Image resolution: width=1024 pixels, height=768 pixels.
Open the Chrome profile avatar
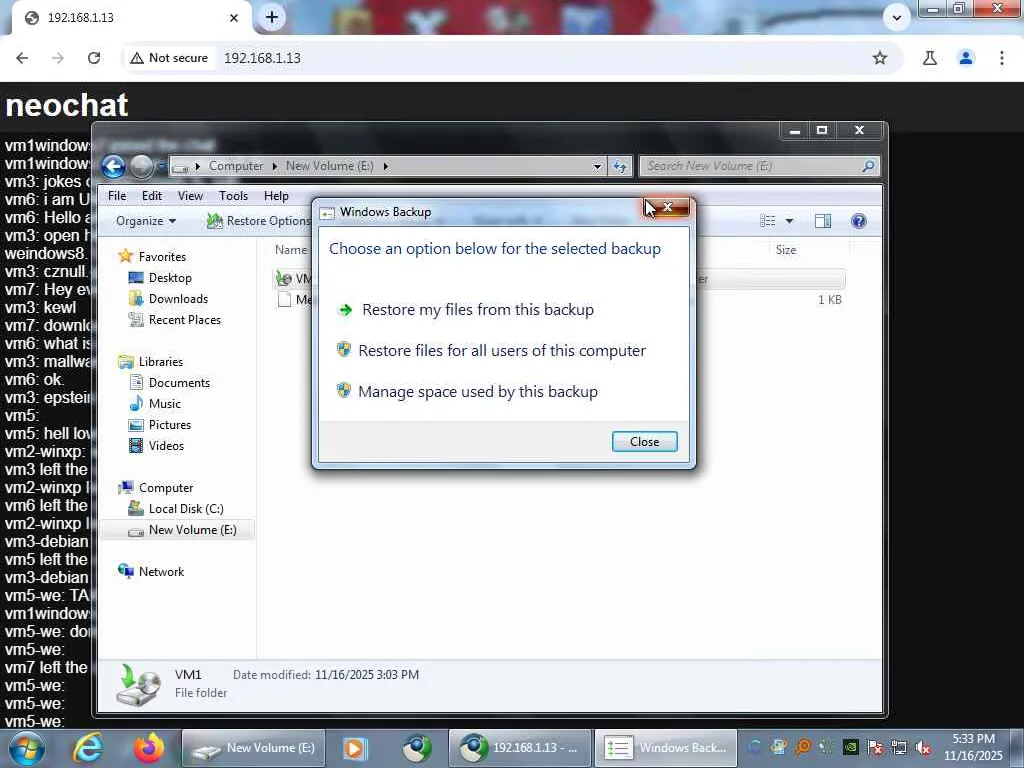966,58
